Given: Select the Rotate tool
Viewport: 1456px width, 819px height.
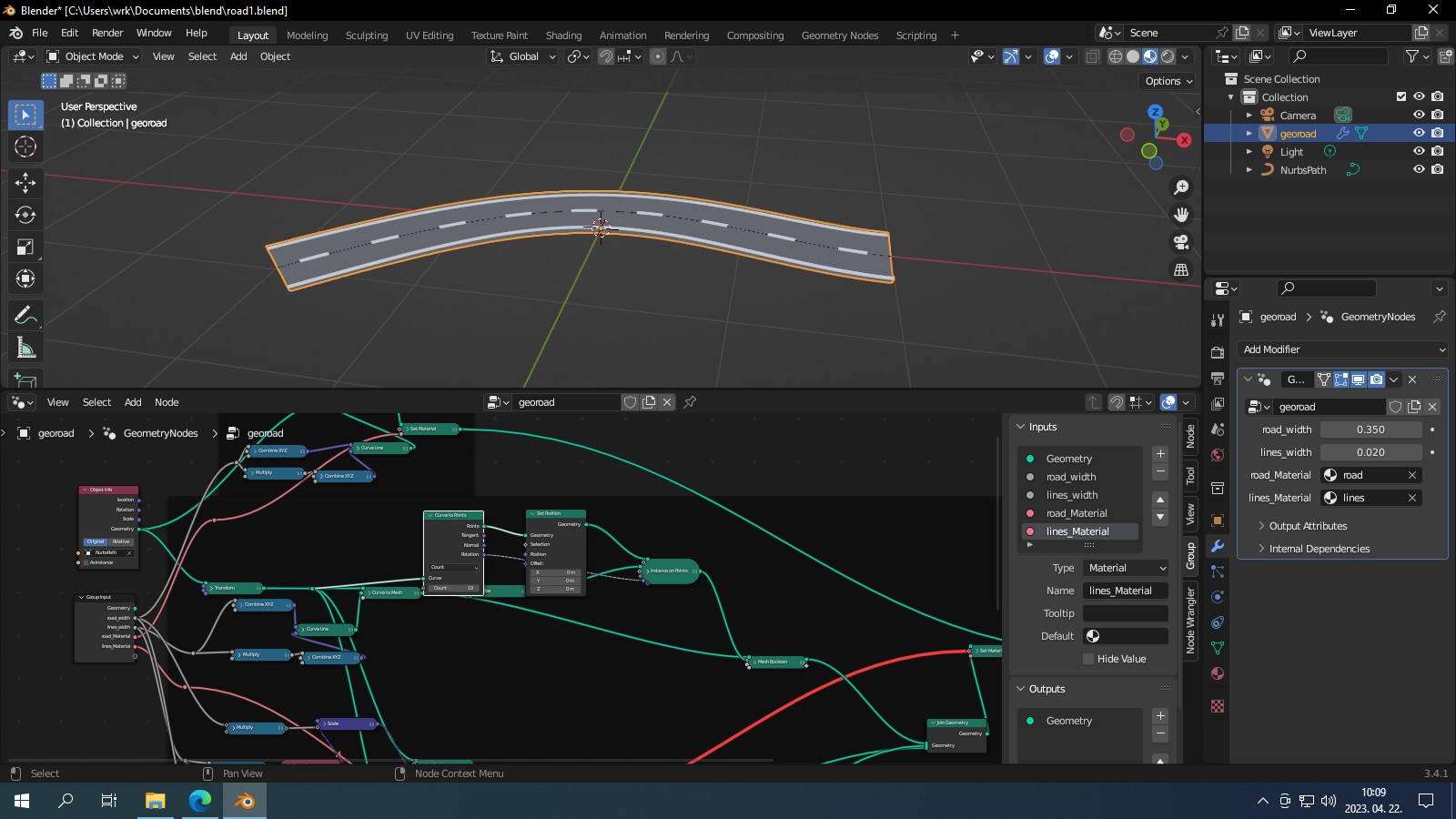Looking at the screenshot, I should (25, 215).
